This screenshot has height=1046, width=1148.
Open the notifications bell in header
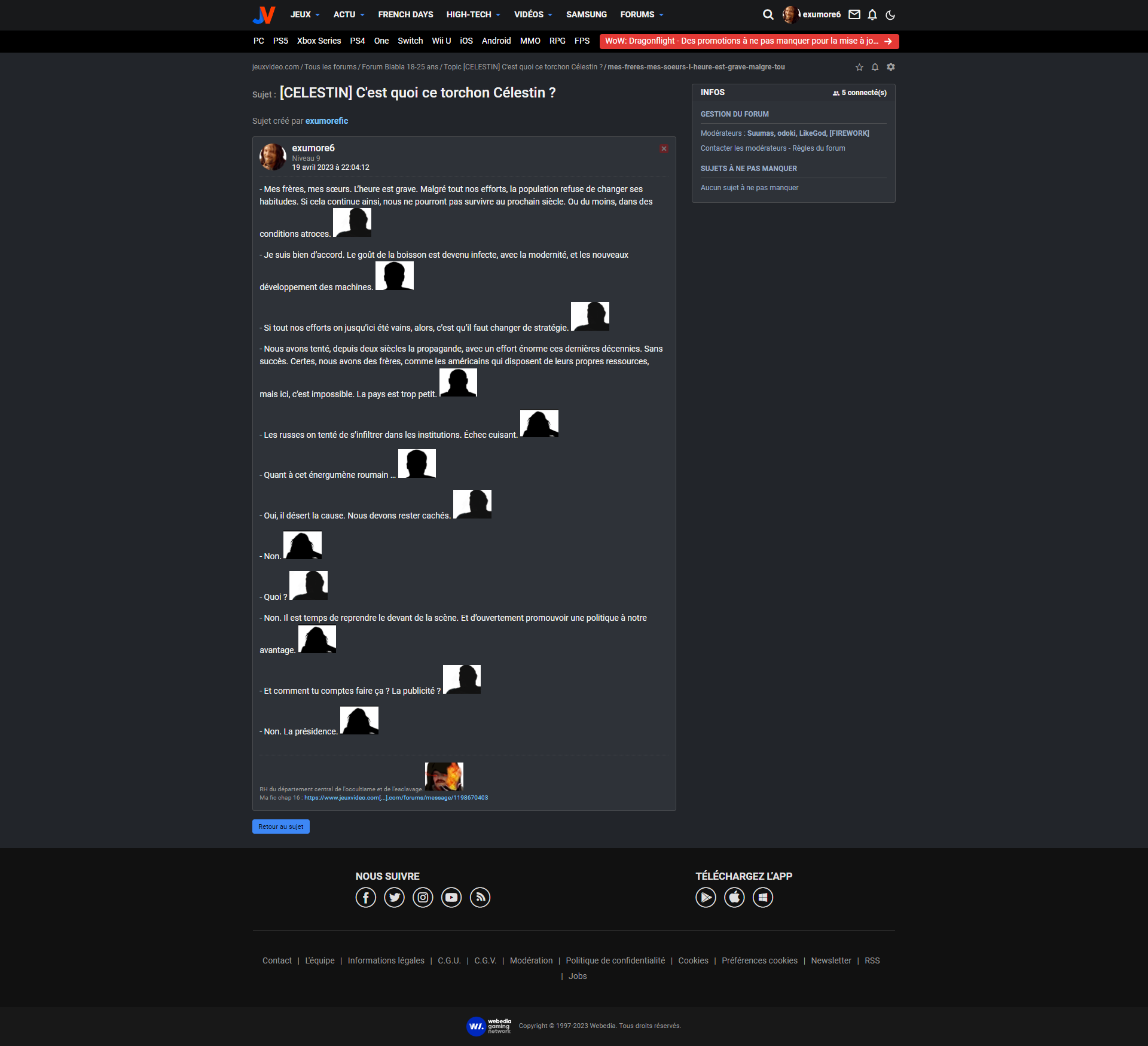click(872, 14)
